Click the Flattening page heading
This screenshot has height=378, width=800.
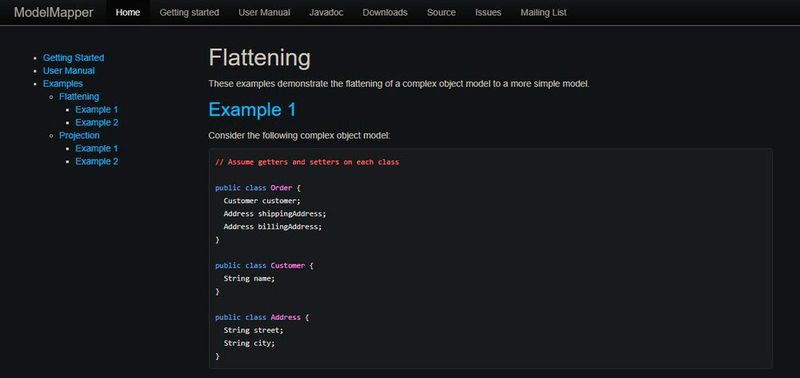click(259, 58)
